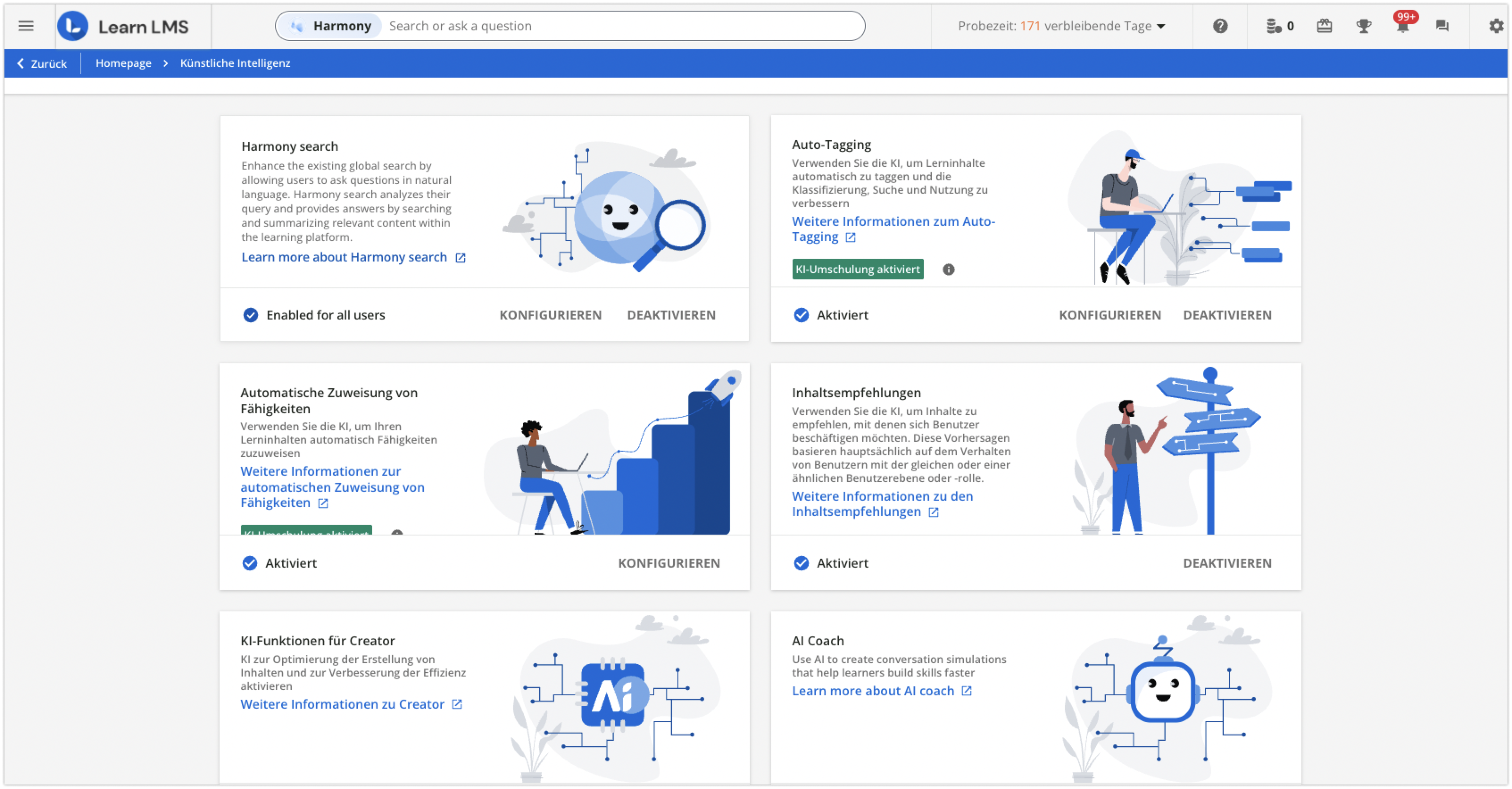Open the trophy gamification icon

pos(1363,26)
